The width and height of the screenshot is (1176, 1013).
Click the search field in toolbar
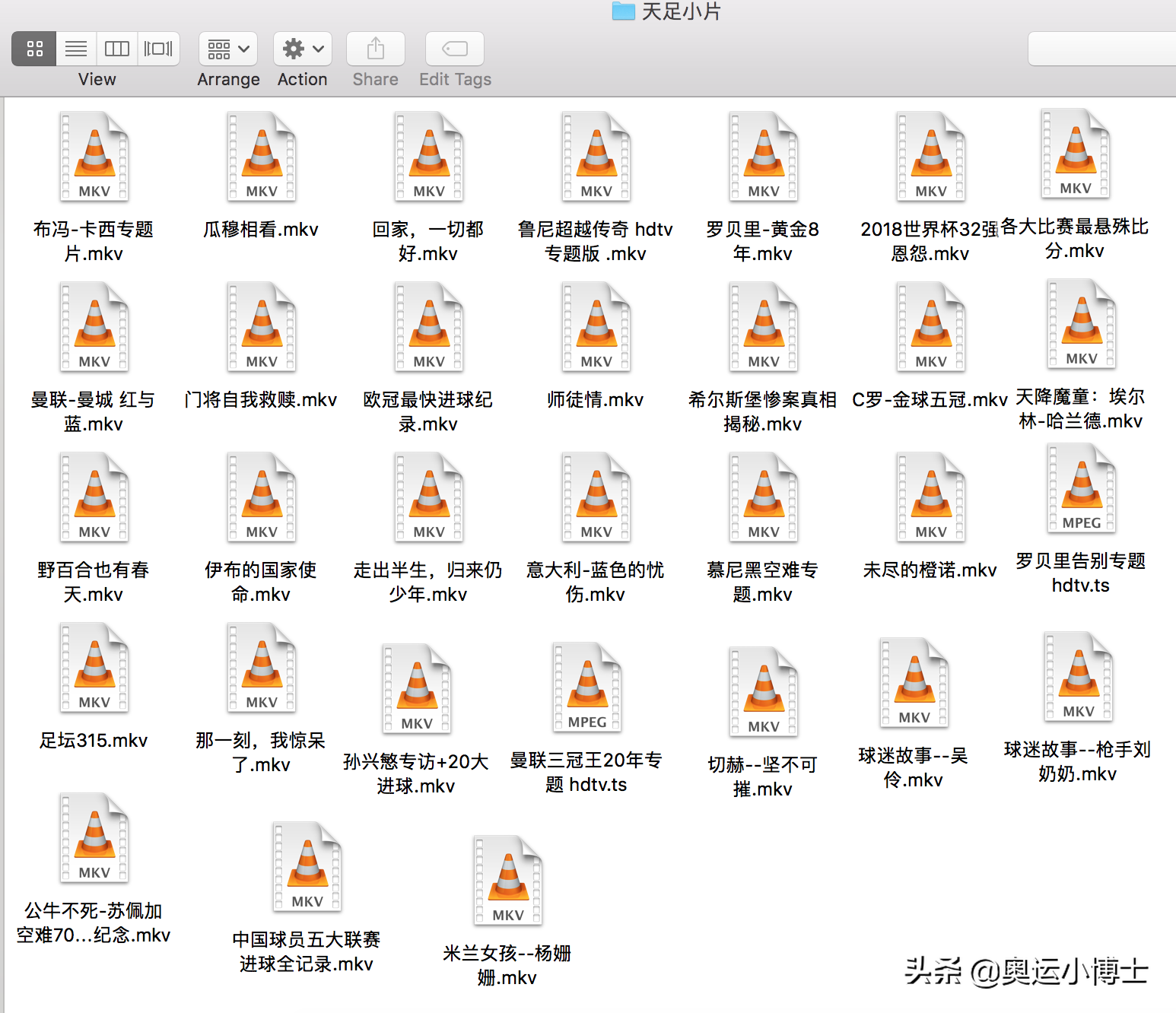(x=1102, y=49)
